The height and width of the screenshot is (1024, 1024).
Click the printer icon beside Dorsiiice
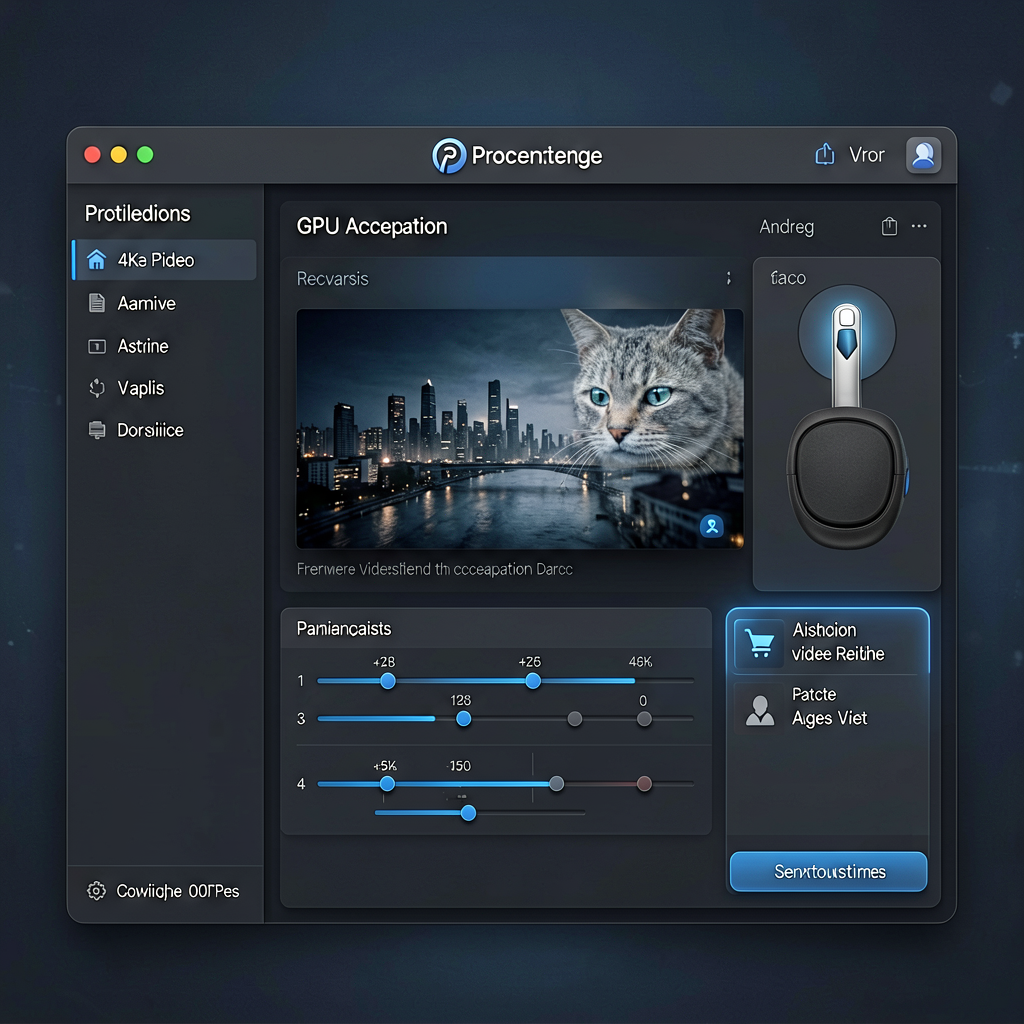[x=97, y=430]
